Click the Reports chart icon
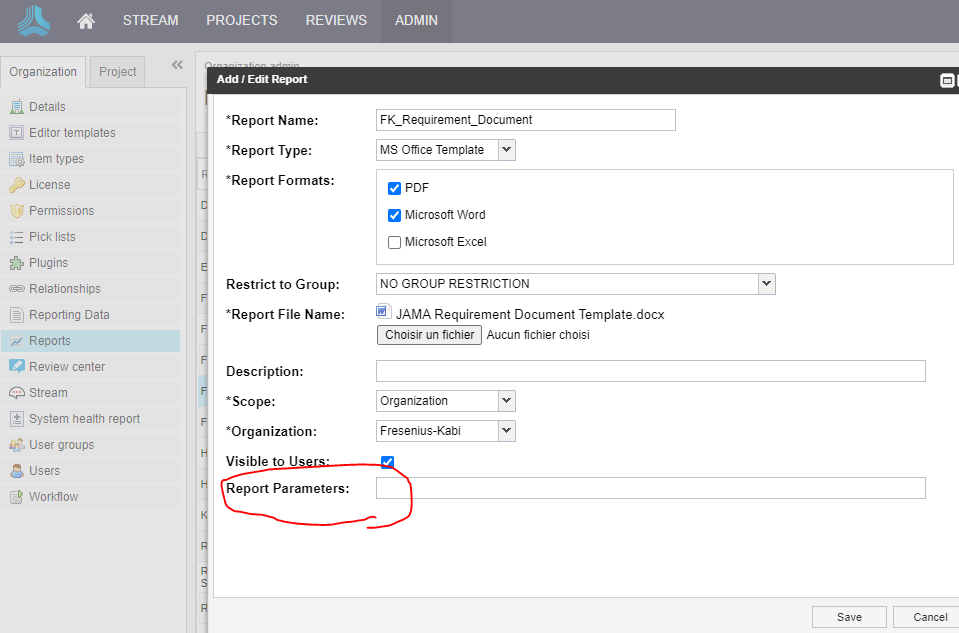The width and height of the screenshot is (959, 633). (x=17, y=341)
